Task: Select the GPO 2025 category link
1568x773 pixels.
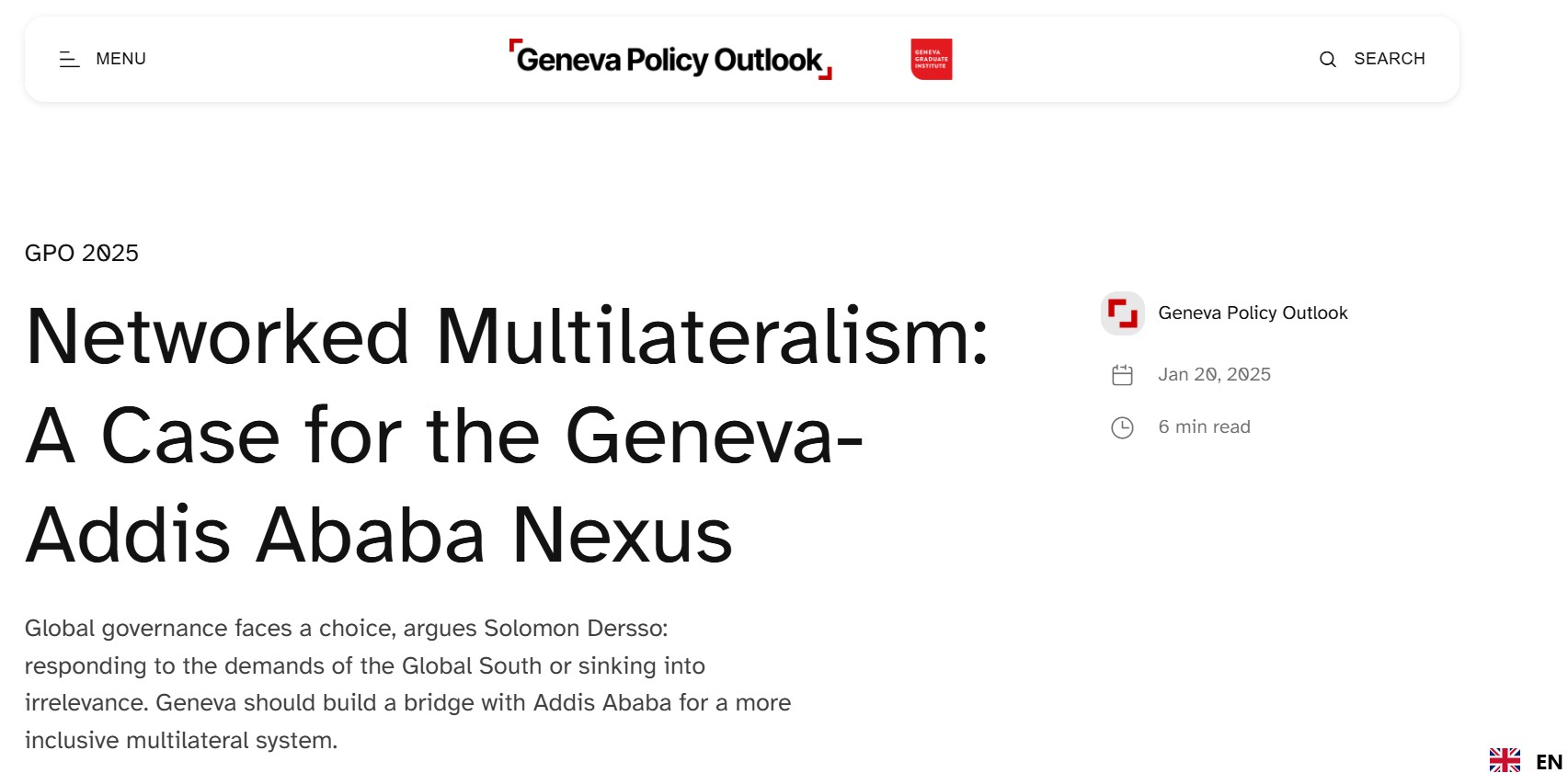Action: point(82,253)
